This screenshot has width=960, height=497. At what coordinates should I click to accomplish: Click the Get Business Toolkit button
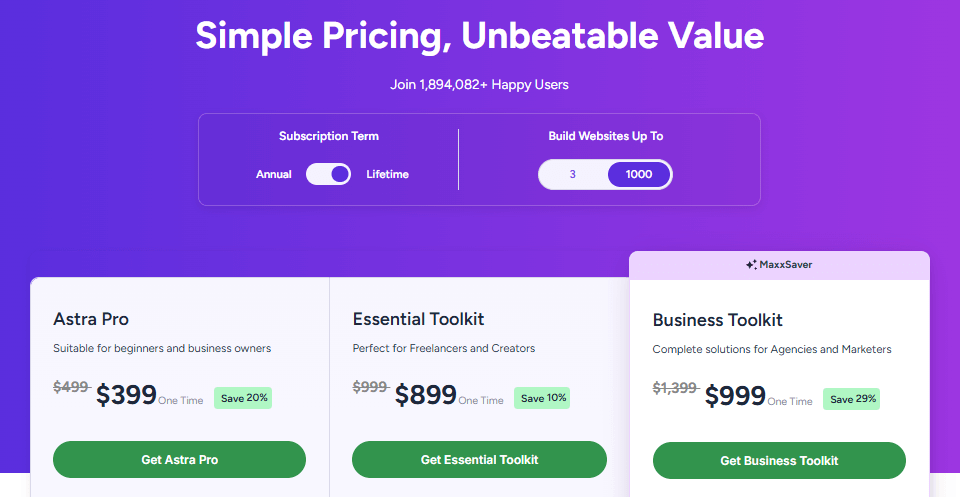[x=779, y=461]
